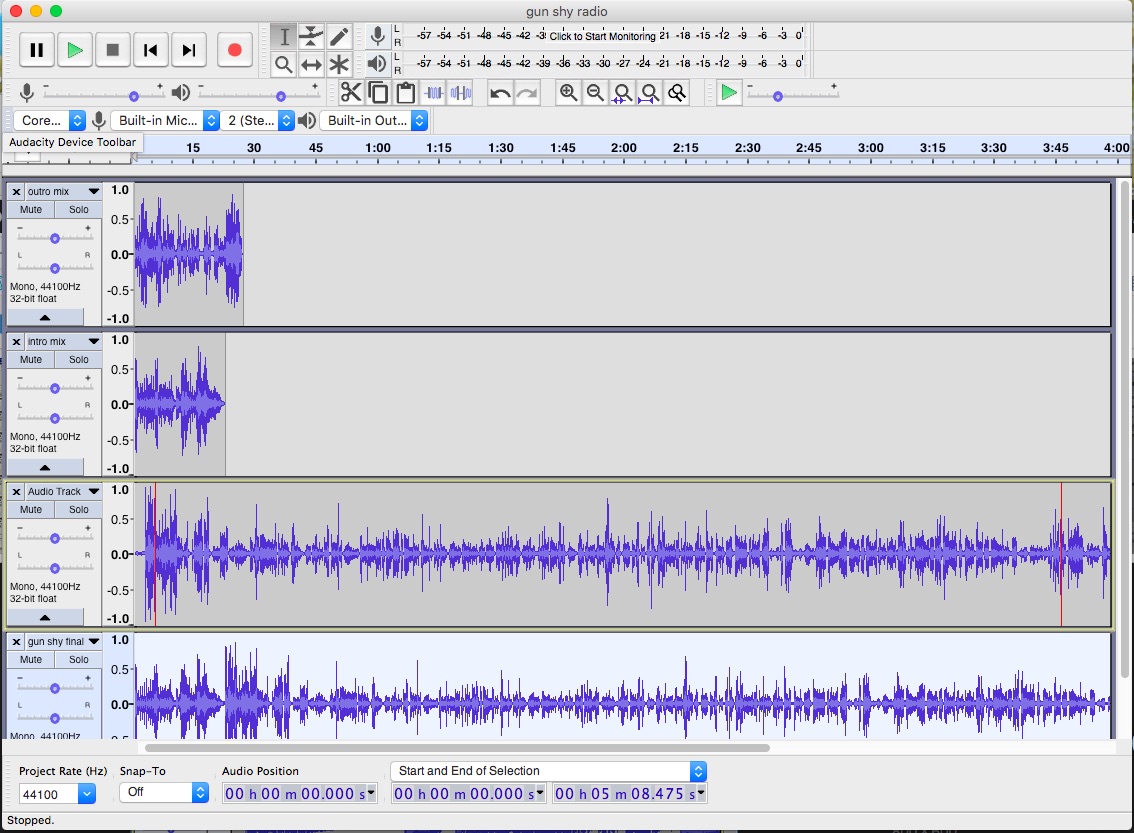Viewport: 1134px width, 833px height.
Task: Click Solo on the gun shy final track
Action: (x=78, y=659)
